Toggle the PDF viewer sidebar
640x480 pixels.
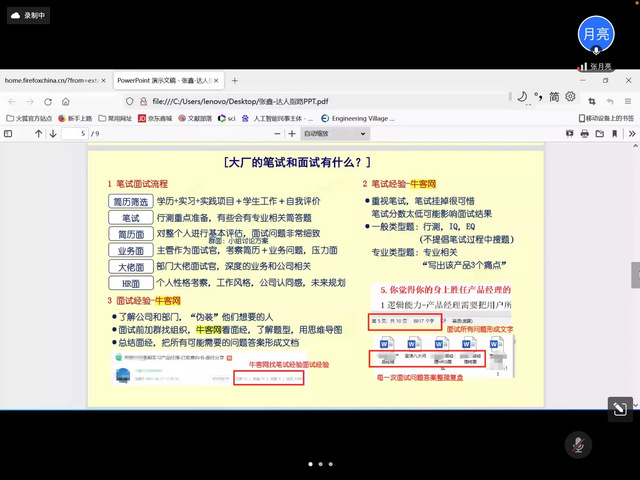pos(8,133)
